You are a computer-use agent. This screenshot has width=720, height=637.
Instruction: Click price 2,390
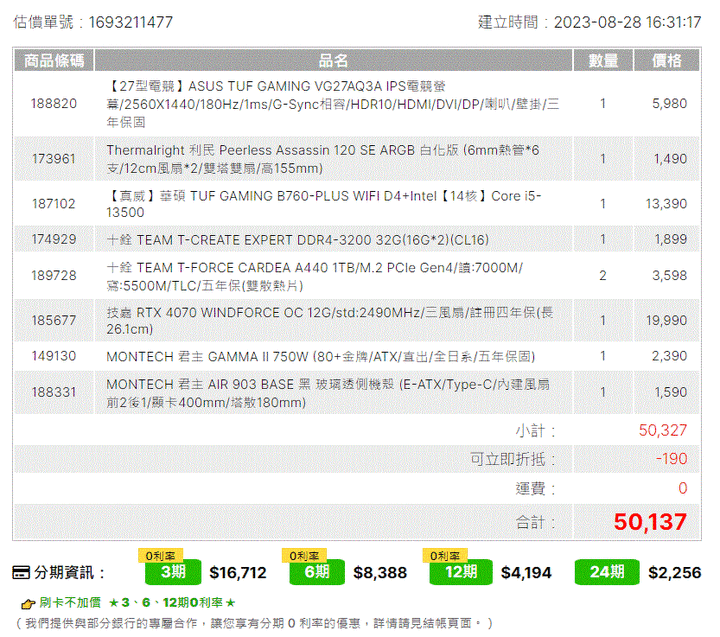pyautogui.click(x=669, y=356)
